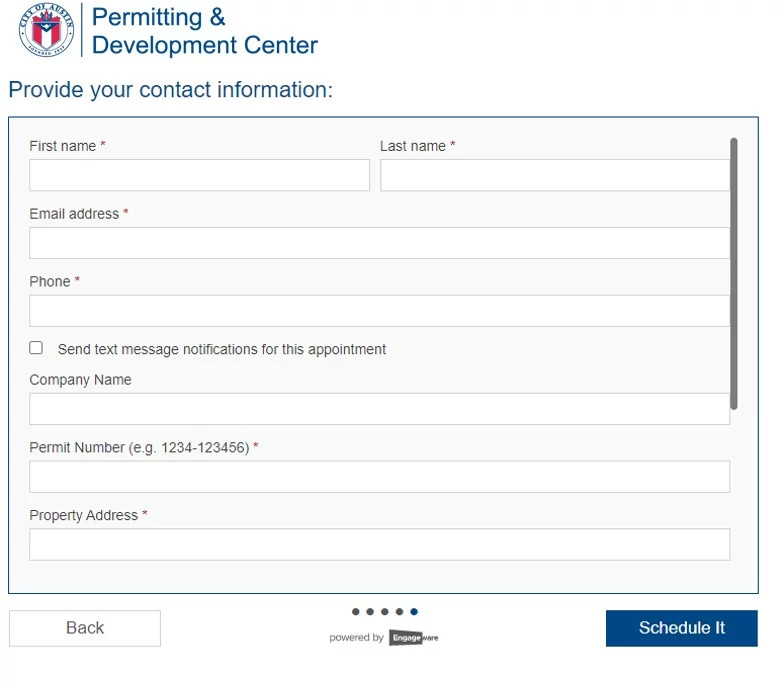Viewport: 783px width, 681px height.
Task: Click the Engageware logo
Action: tap(413, 637)
